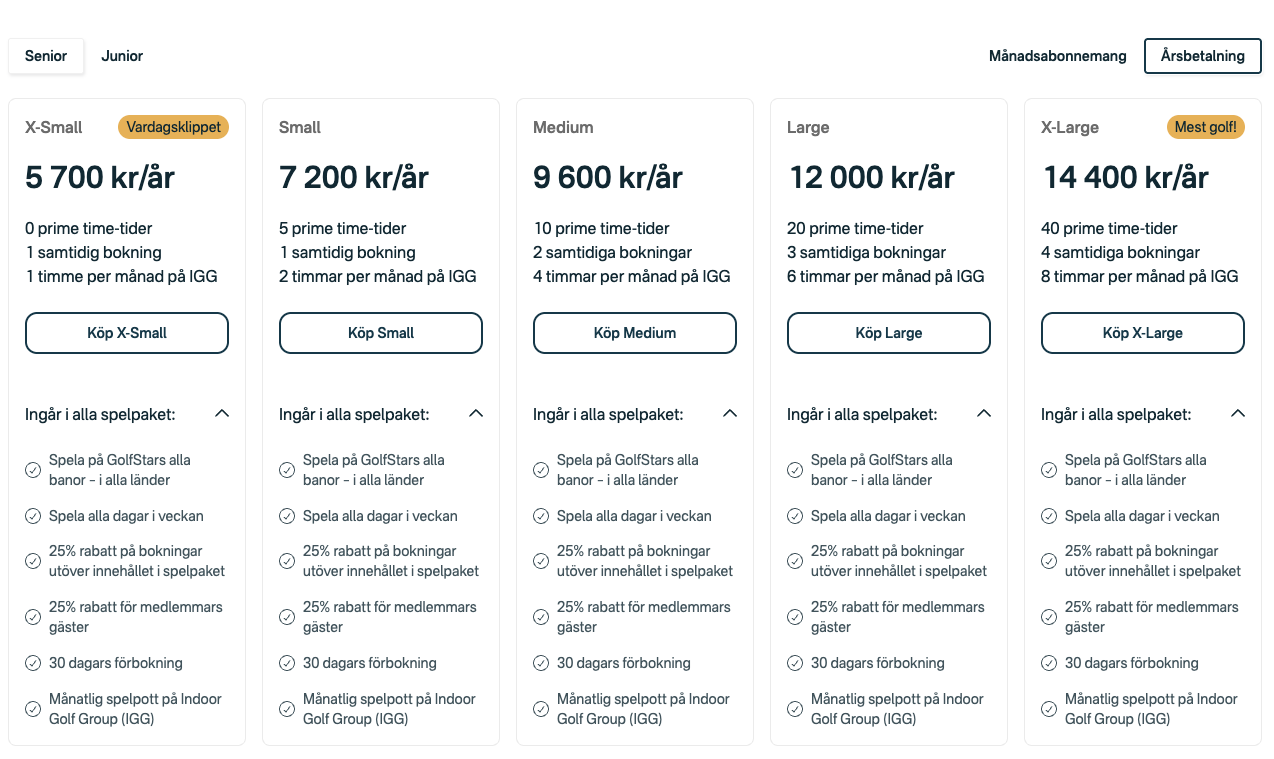Click the 'Vardagsklippet' badge on X-Small card
Image resolution: width=1274 pixels, height=759 pixels.
[174, 127]
